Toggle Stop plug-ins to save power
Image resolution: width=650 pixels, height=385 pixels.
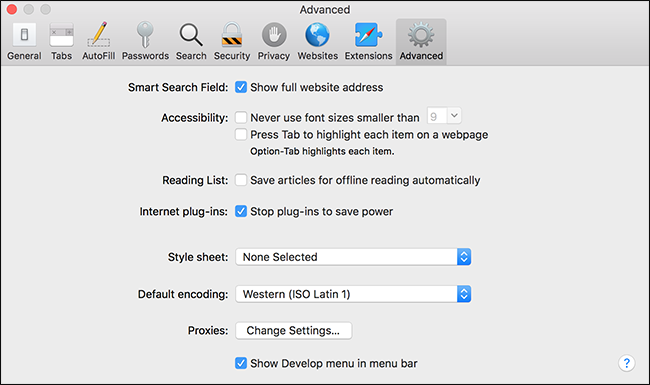pos(241,211)
